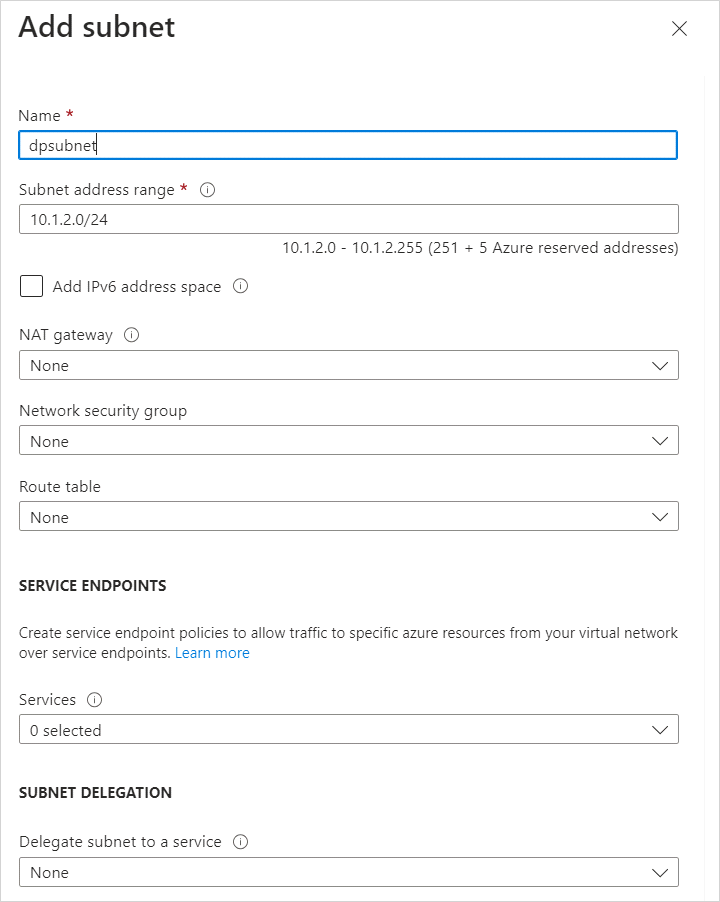Open the Route table dropdown
Image resolution: width=720 pixels, height=902 pixels.
pyautogui.click(x=348, y=517)
